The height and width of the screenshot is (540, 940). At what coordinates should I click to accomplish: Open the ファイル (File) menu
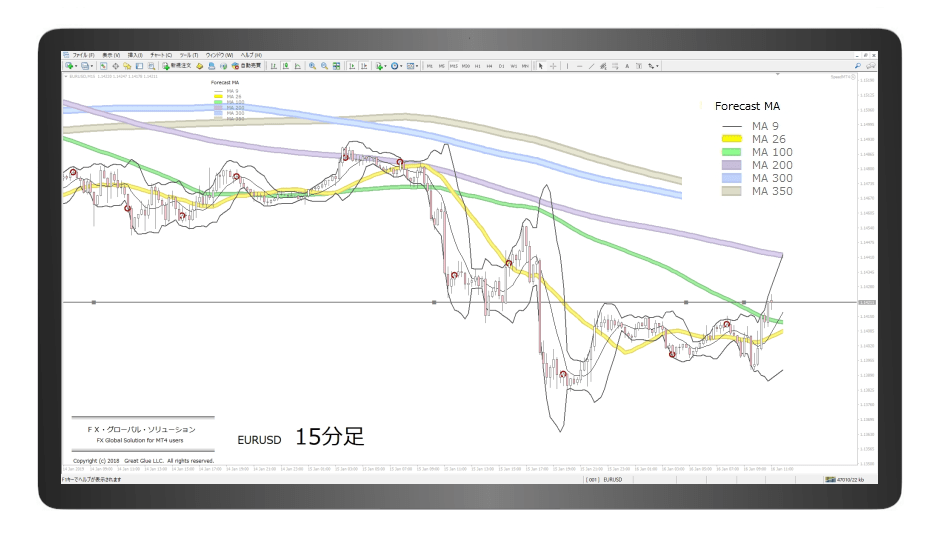(84, 55)
